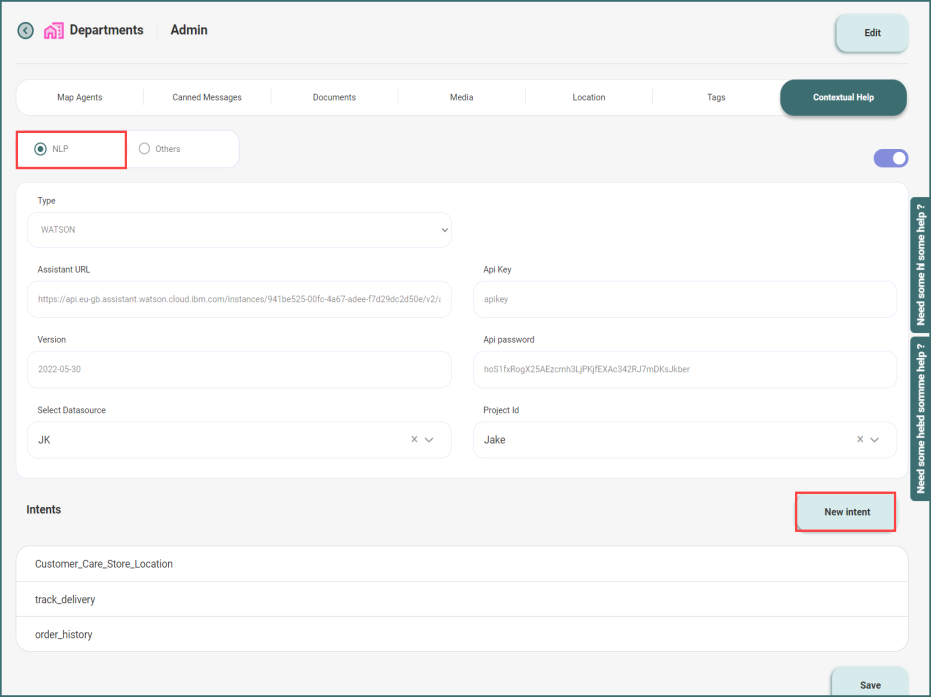Open the Media tab
Image resolution: width=931 pixels, height=697 pixels.
pos(461,98)
